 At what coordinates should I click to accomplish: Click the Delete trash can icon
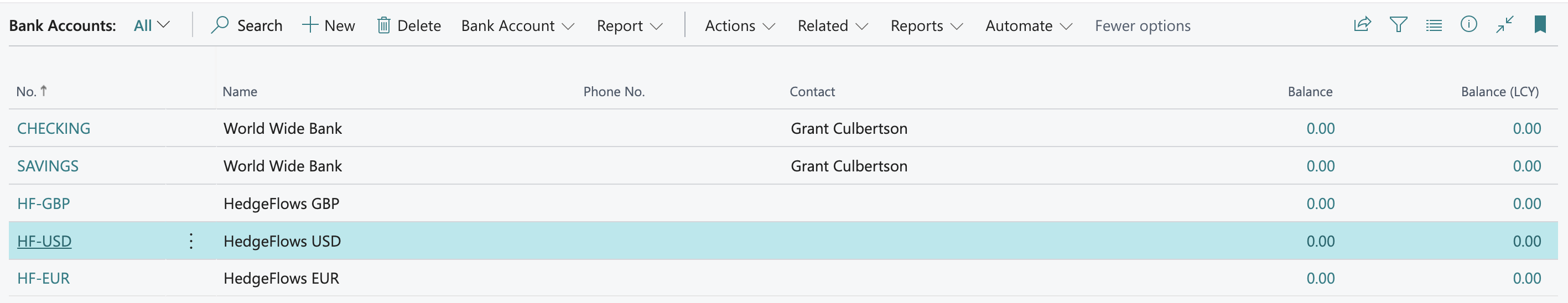point(383,25)
